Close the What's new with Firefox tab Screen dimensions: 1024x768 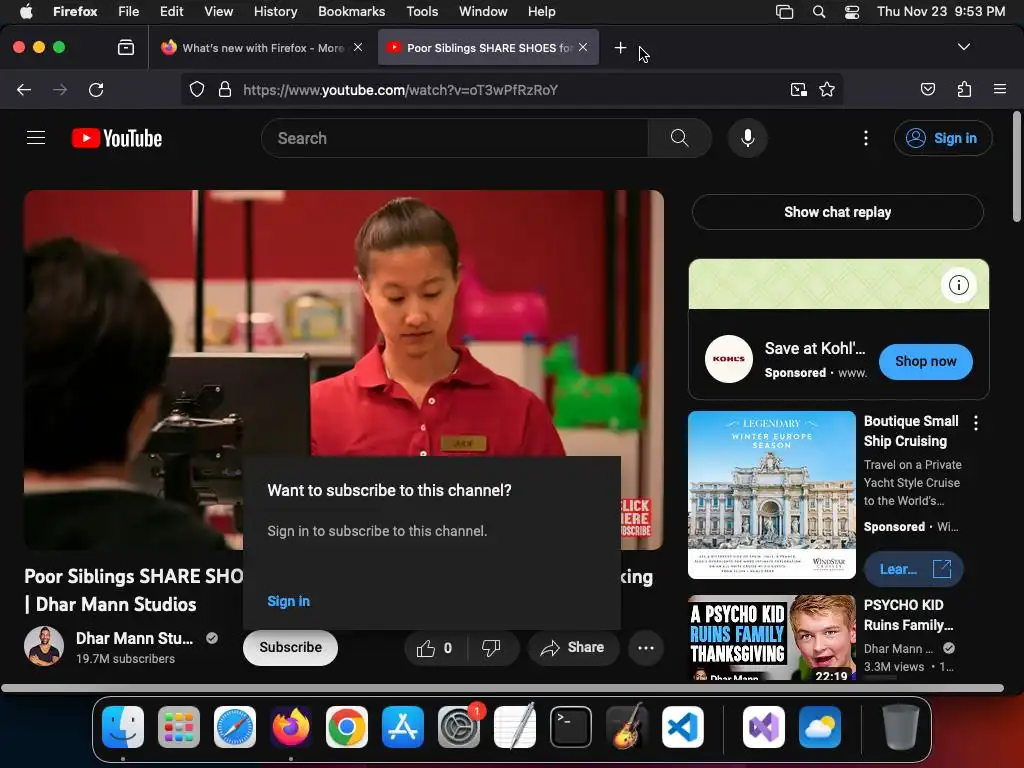pyautogui.click(x=358, y=47)
